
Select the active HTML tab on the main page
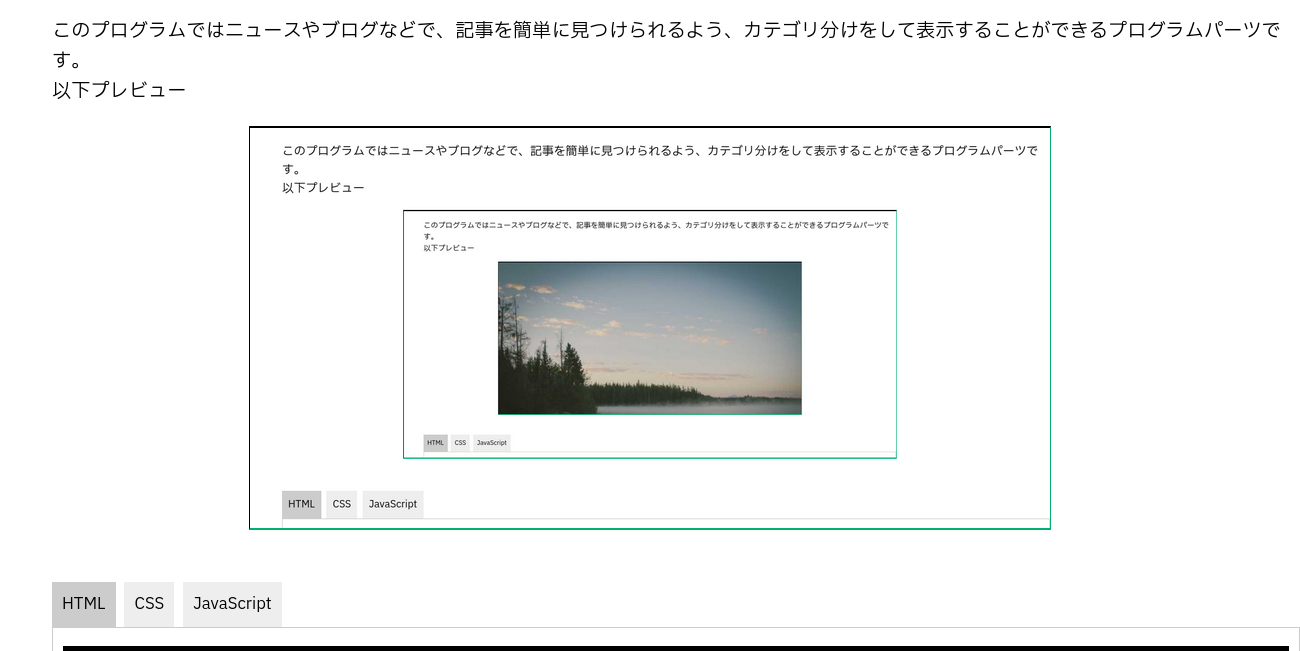pos(84,603)
